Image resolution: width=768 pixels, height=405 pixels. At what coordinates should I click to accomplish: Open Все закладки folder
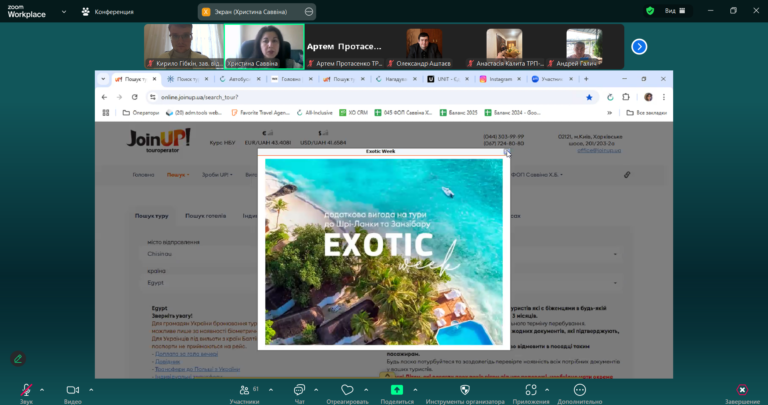[647, 113]
